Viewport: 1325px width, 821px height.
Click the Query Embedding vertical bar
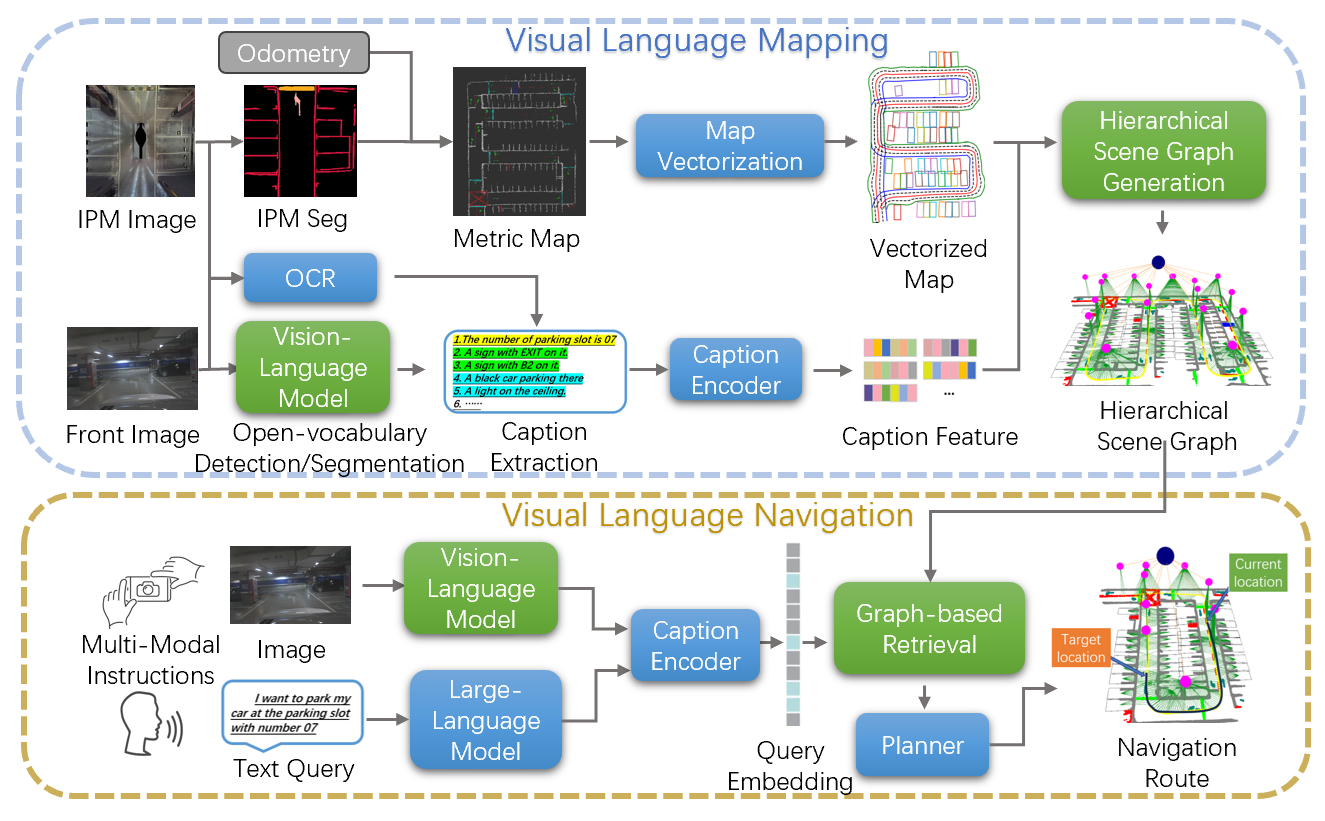[x=793, y=635]
